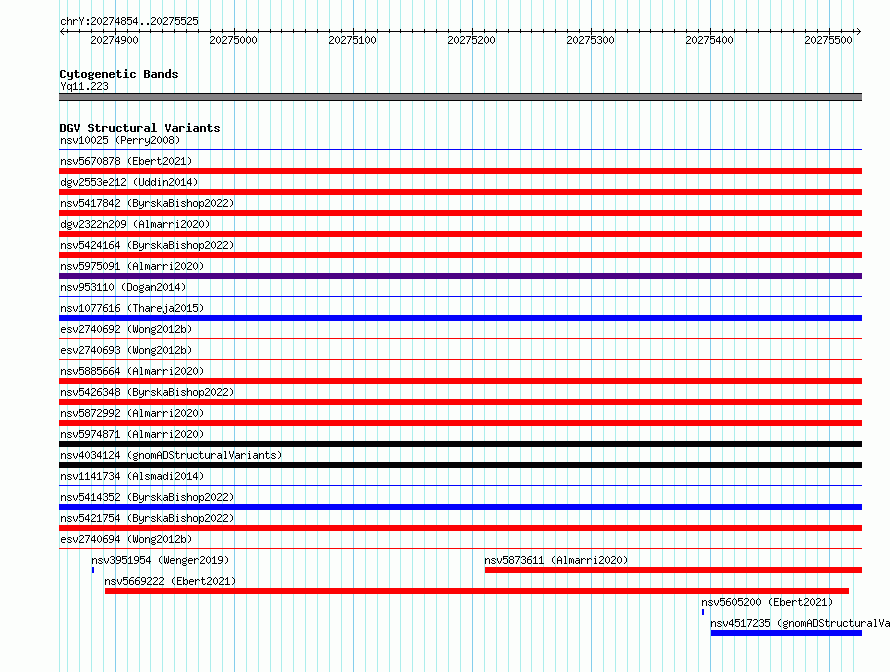Open the nsv5426348 (ByrskaBishop2022) label

(147, 392)
